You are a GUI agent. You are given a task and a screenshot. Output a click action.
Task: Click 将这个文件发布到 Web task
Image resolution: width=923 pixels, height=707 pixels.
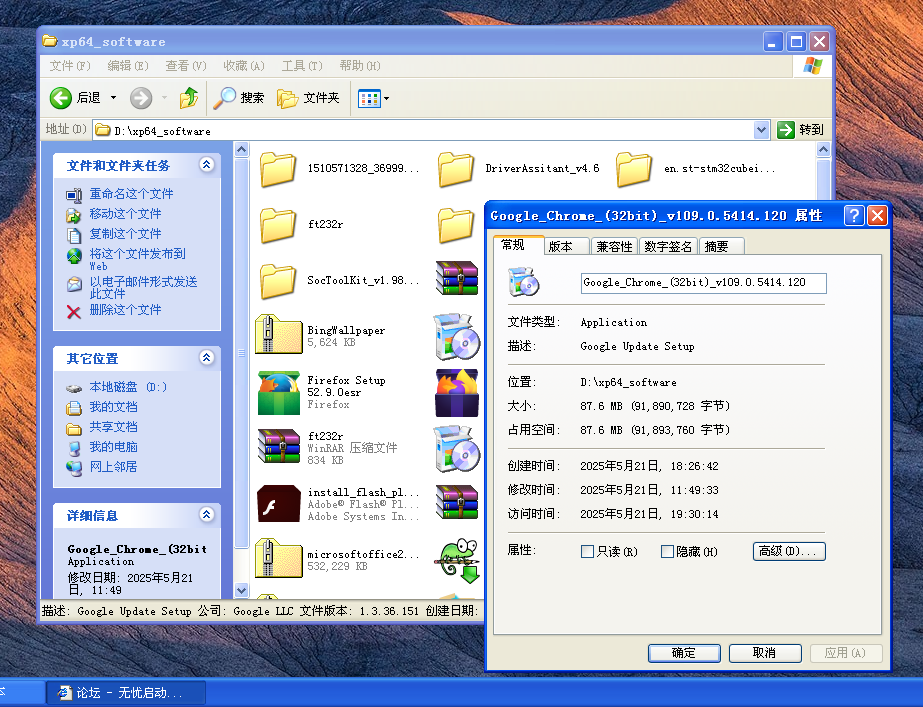[x=137, y=260]
